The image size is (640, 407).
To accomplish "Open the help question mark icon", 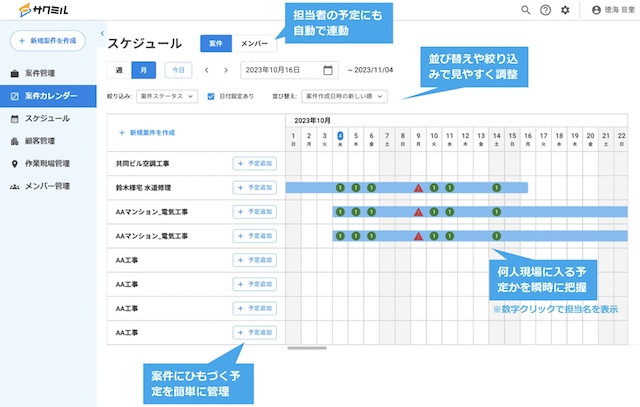I will tap(545, 10).
